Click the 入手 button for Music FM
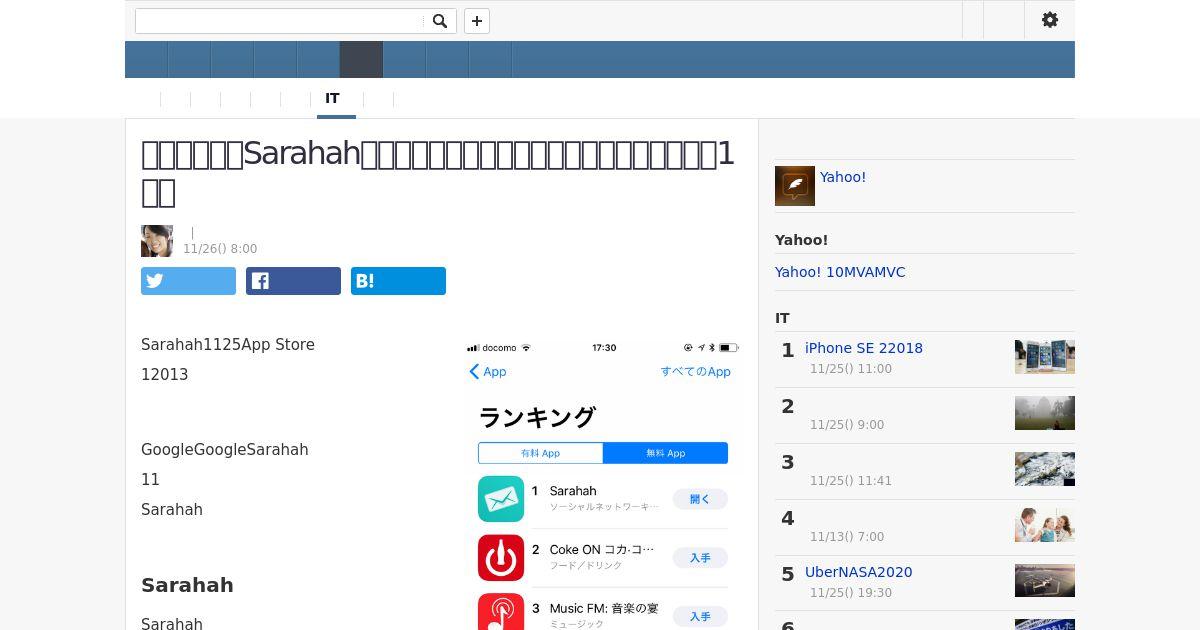Viewport: 1200px width, 630px height. click(x=700, y=616)
